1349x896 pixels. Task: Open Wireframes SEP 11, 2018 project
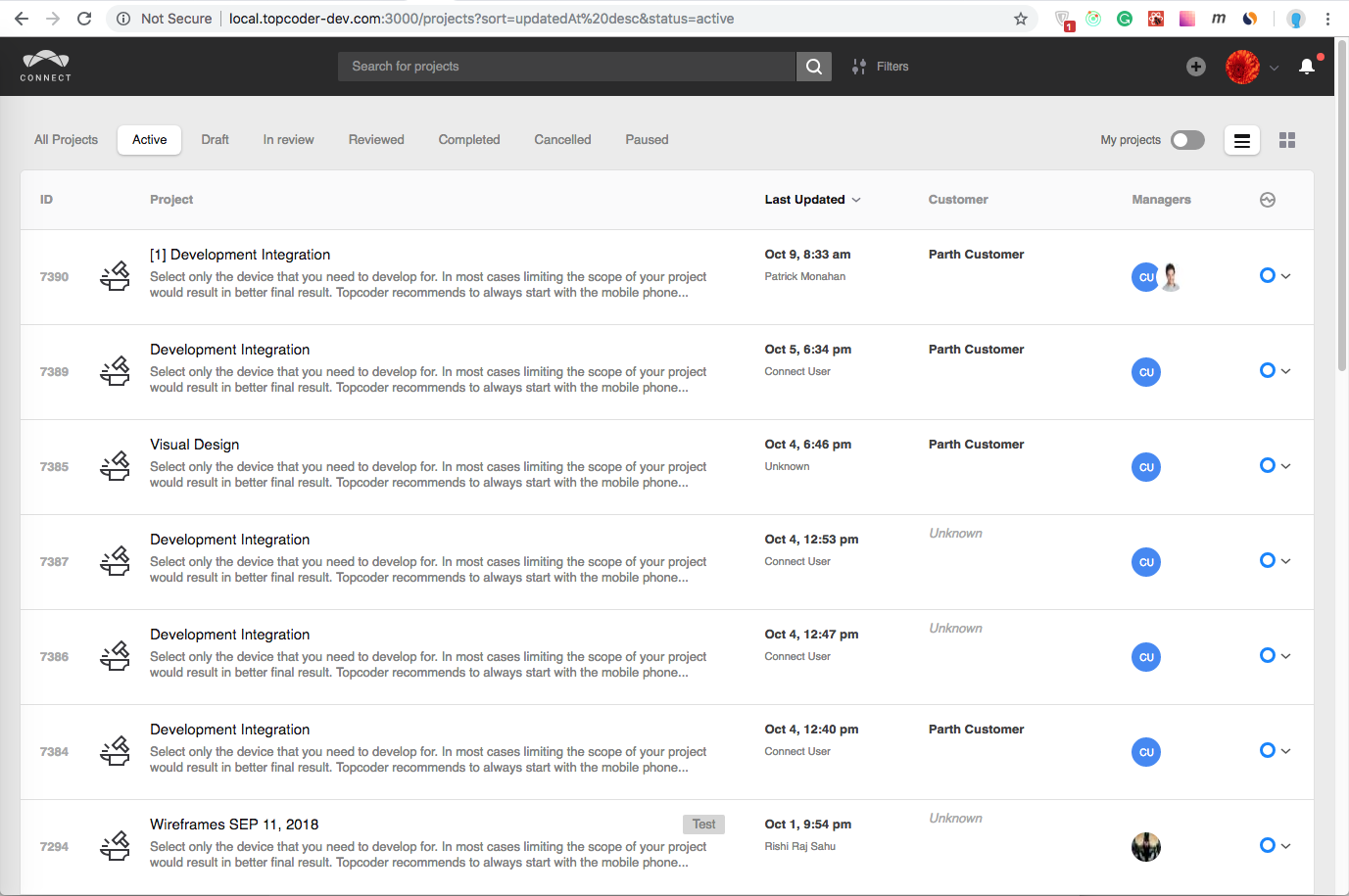coord(234,825)
